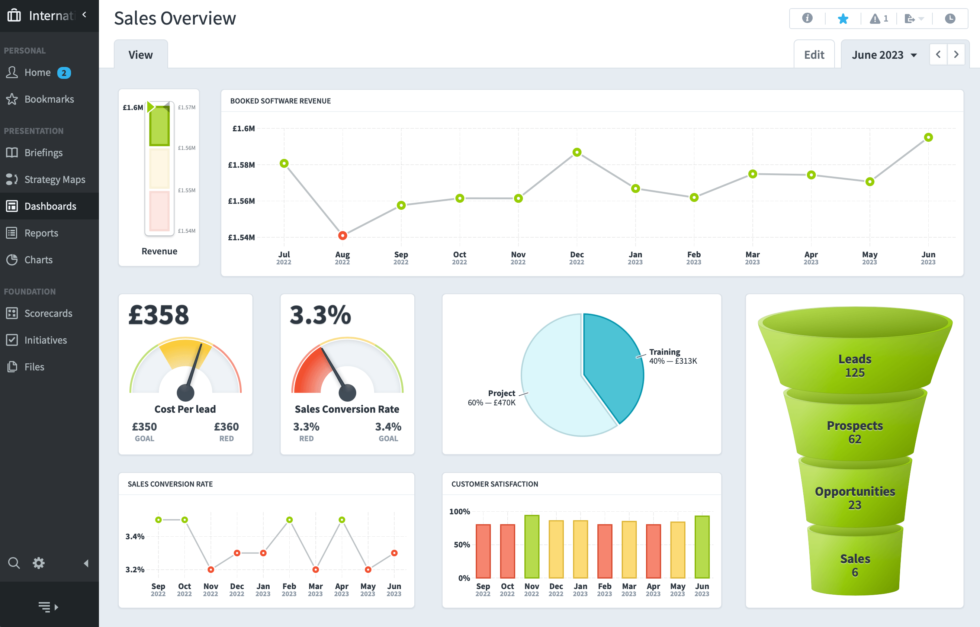Viewport: 980px width, 627px height.
Task: Open the dashboard info icon
Action: coord(808,18)
